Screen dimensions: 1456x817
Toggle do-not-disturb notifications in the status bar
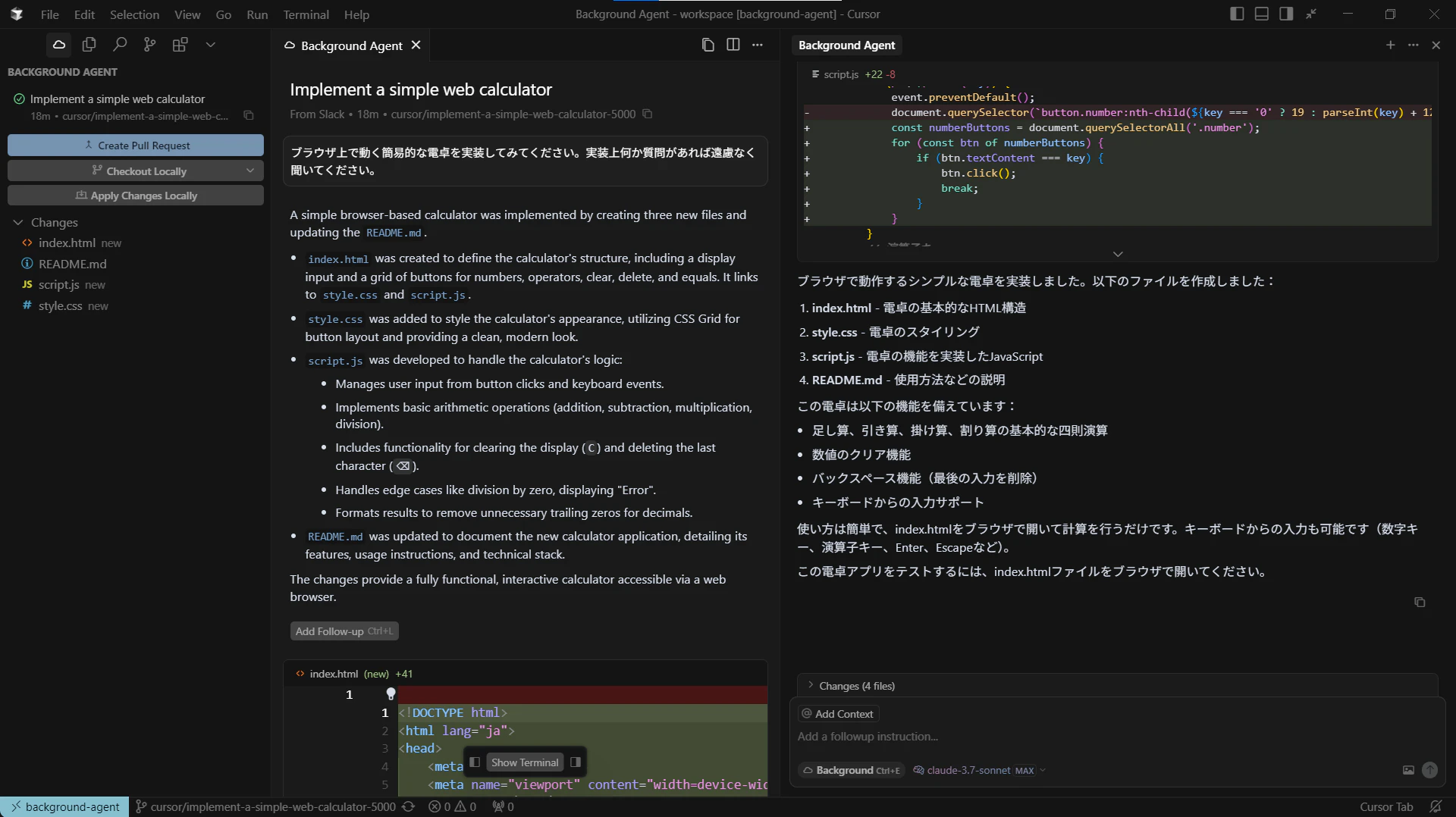tap(1437, 806)
